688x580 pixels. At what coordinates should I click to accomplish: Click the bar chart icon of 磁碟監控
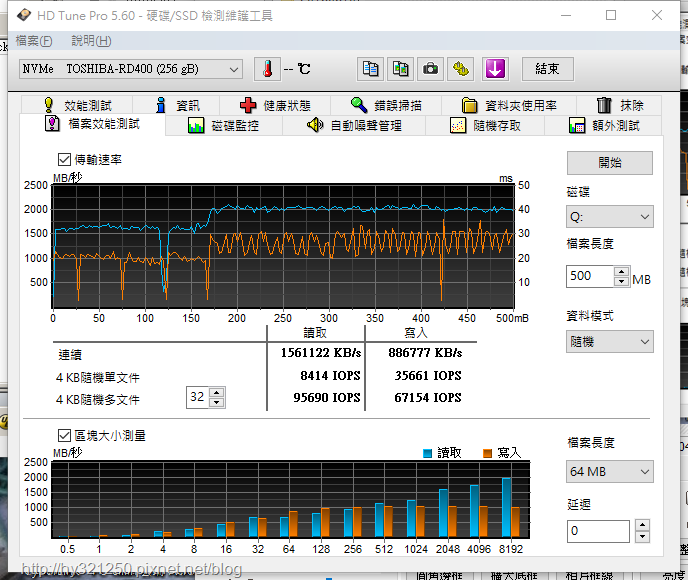tap(196, 126)
